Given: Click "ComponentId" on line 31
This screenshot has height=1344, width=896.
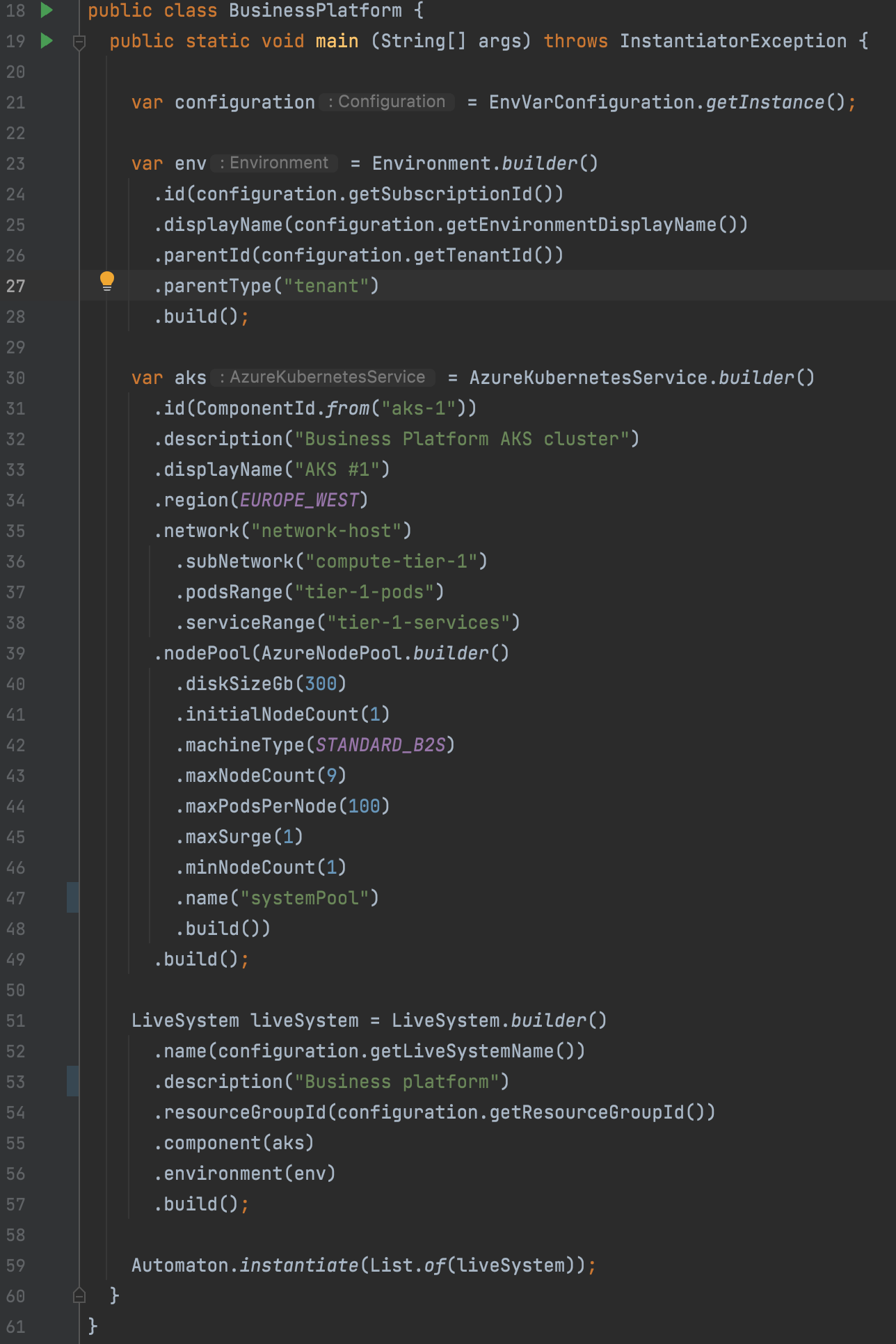Looking at the screenshot, I should pos(256,408).
